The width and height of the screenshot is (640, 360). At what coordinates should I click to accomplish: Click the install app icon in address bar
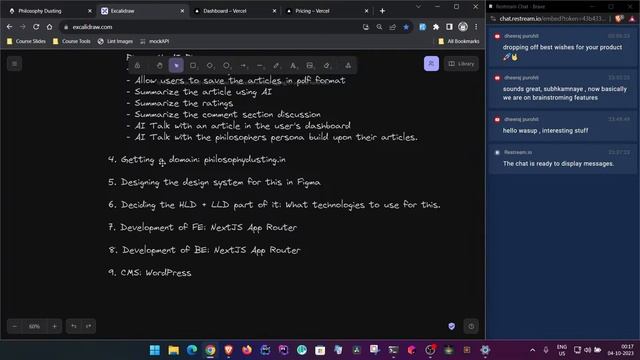pyautogui.click(x=366, y=27)
